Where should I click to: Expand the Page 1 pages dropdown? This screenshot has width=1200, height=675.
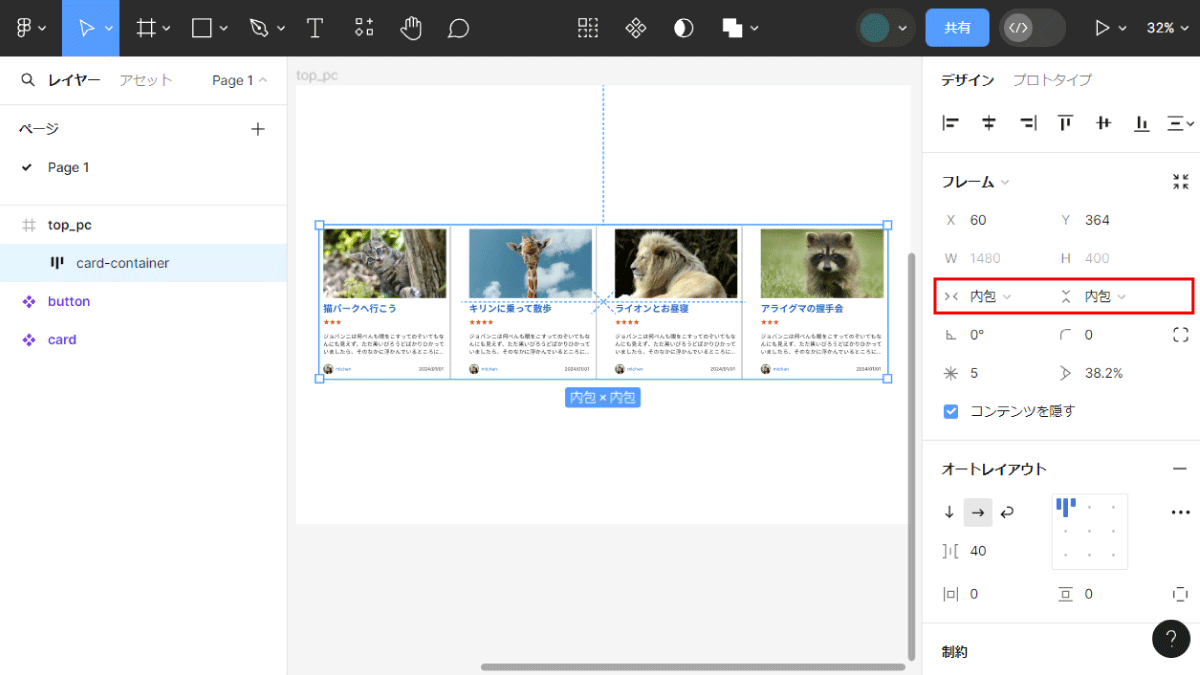pyautogui.click(x=240, y=80)
